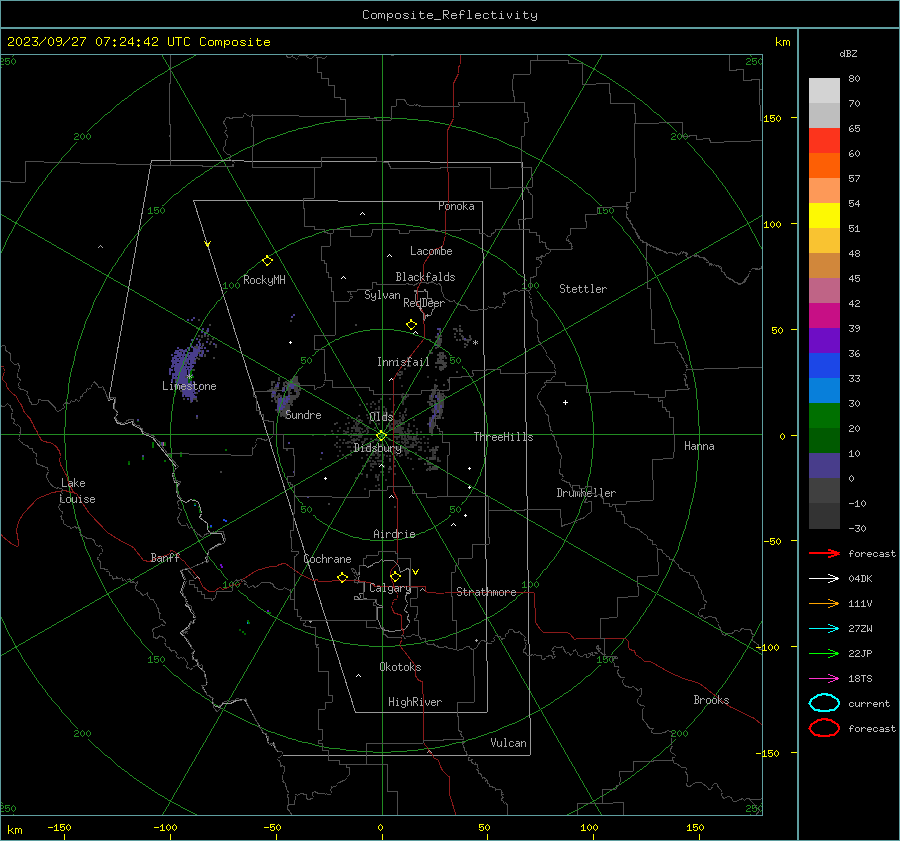900x841 pixels.
Task: Click the red forecast ellipse icon
Action: click(824, 728)
